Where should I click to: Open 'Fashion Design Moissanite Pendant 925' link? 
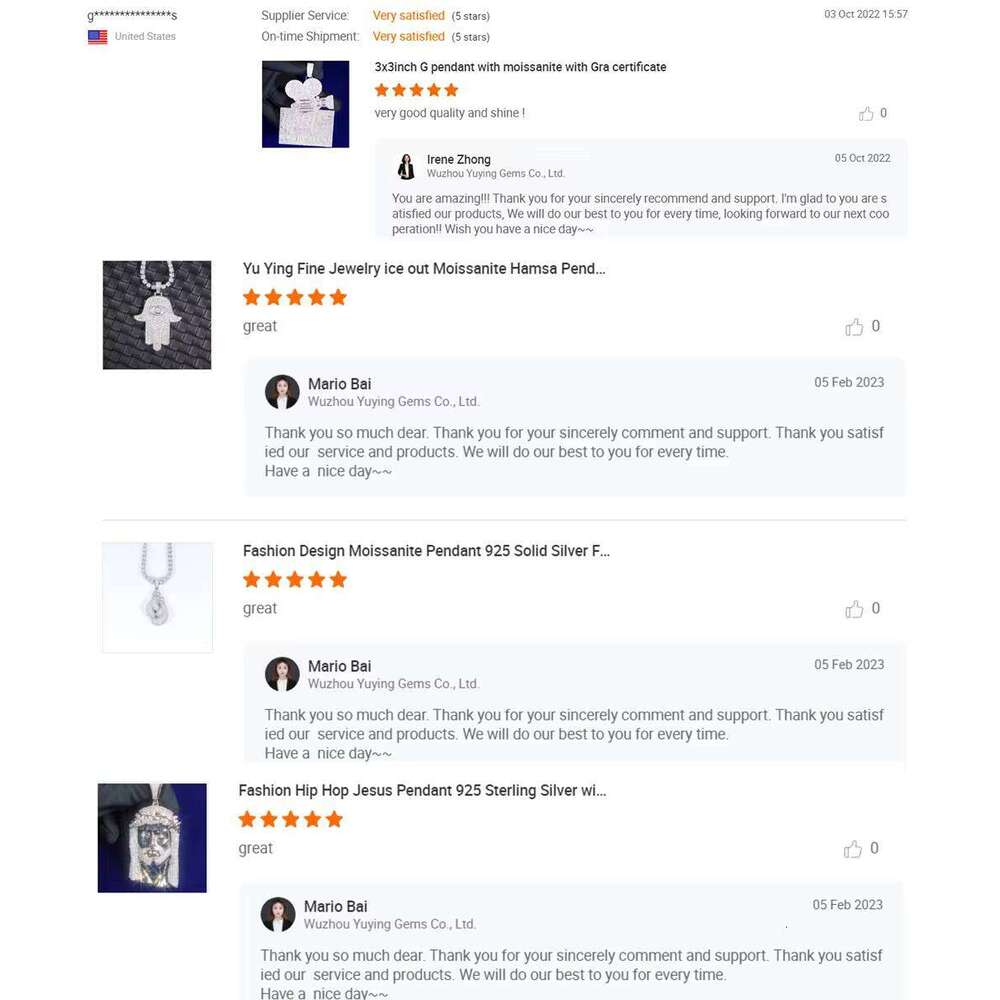[x=426, y=551]
